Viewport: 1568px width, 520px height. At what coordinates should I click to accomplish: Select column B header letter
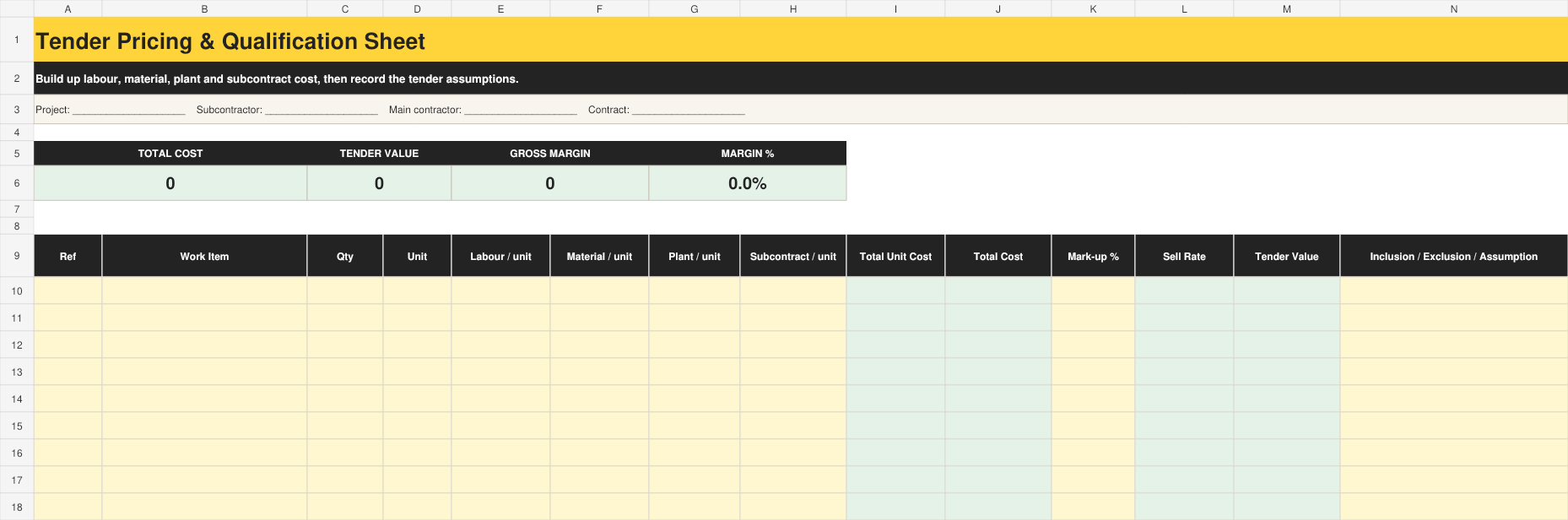click(204, 8)
